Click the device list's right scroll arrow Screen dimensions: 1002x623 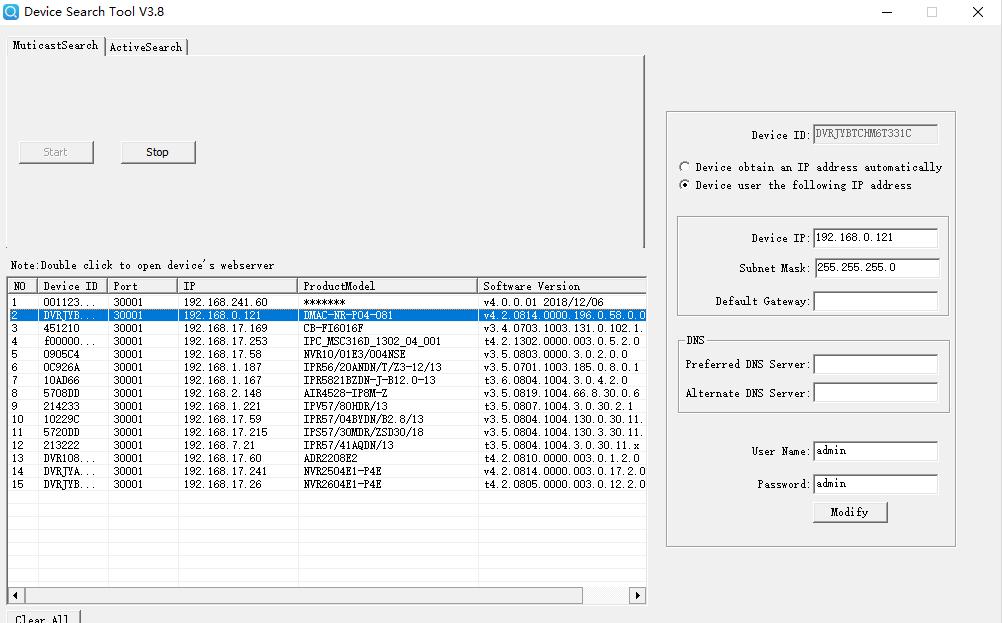(637, 595)
